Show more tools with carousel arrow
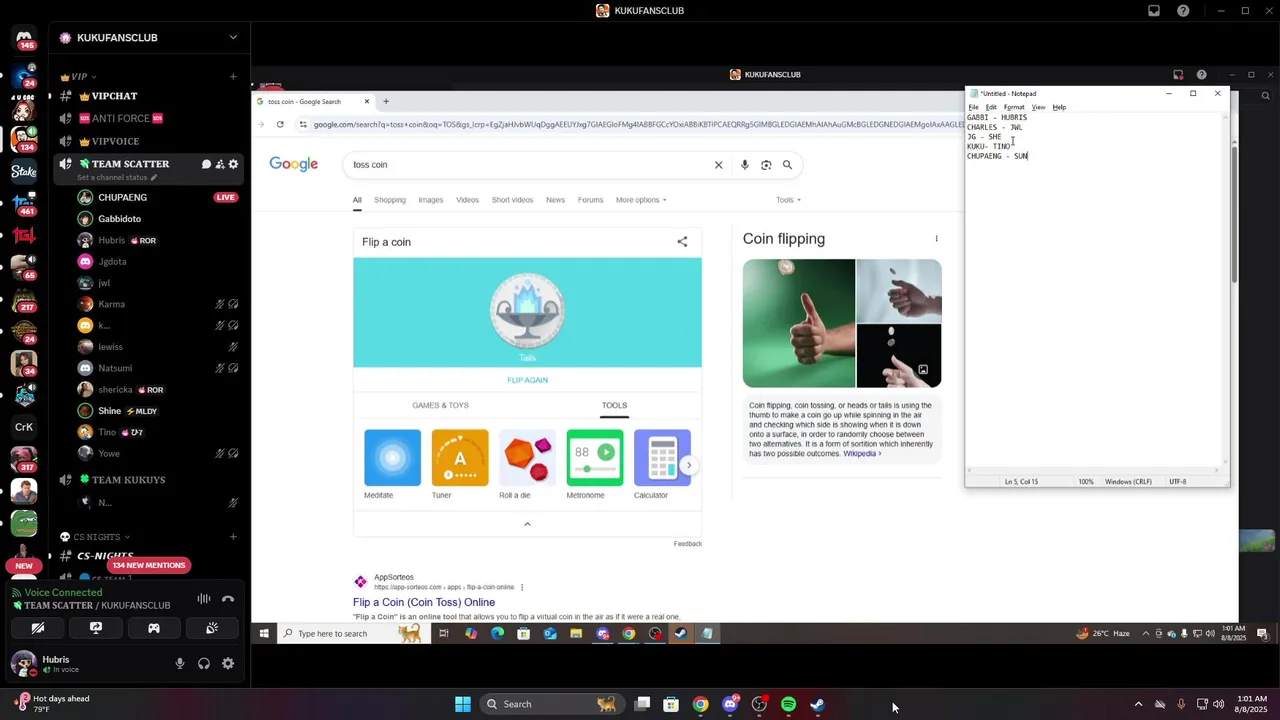This screenshot has width=1280, height=720. coord(688,465)
